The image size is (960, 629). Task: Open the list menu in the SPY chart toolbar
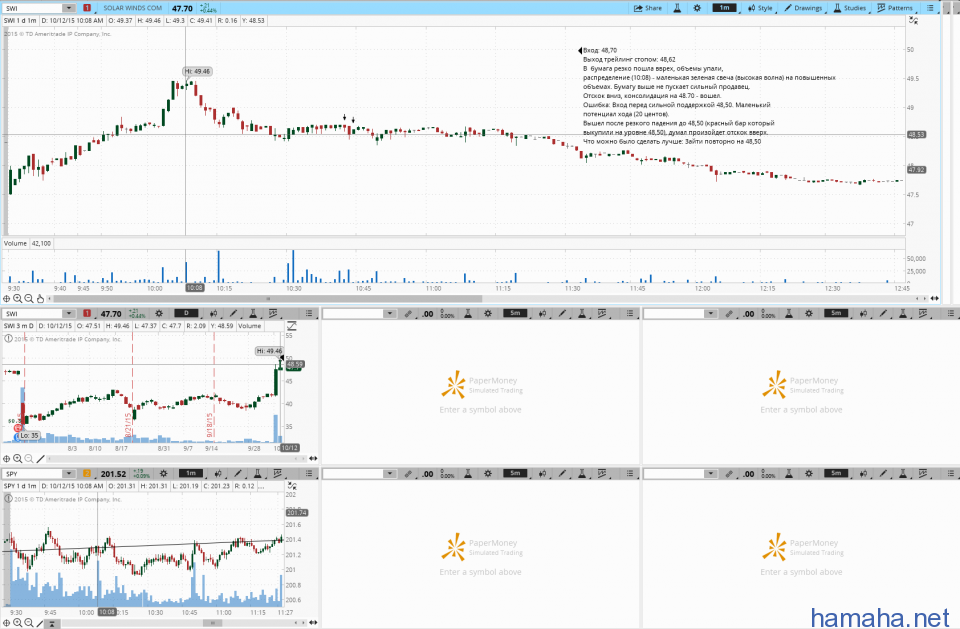coord(309,474)
